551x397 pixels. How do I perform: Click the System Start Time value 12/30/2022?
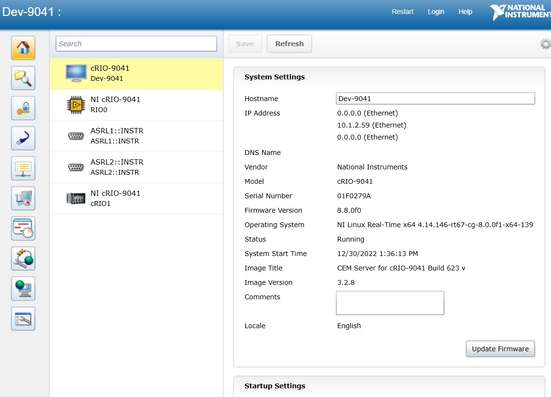(377, 253)
